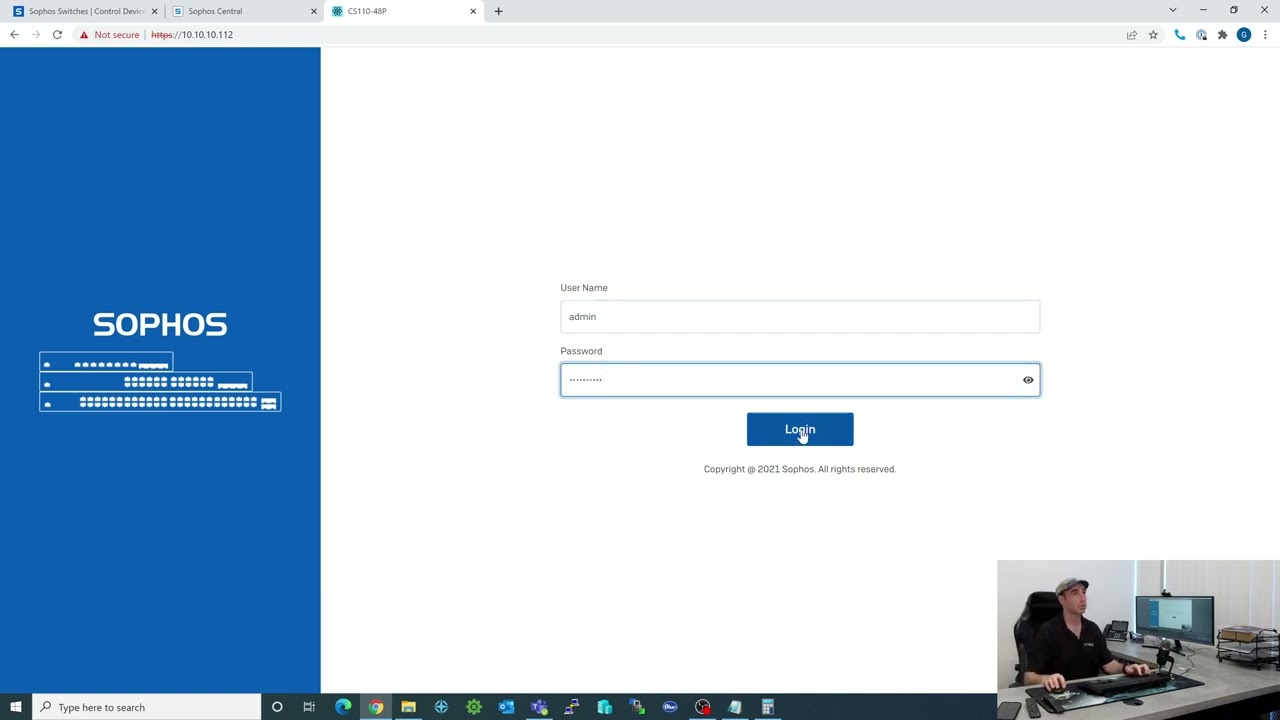Open the green gear app on taskbar

(x=474, y=707)
